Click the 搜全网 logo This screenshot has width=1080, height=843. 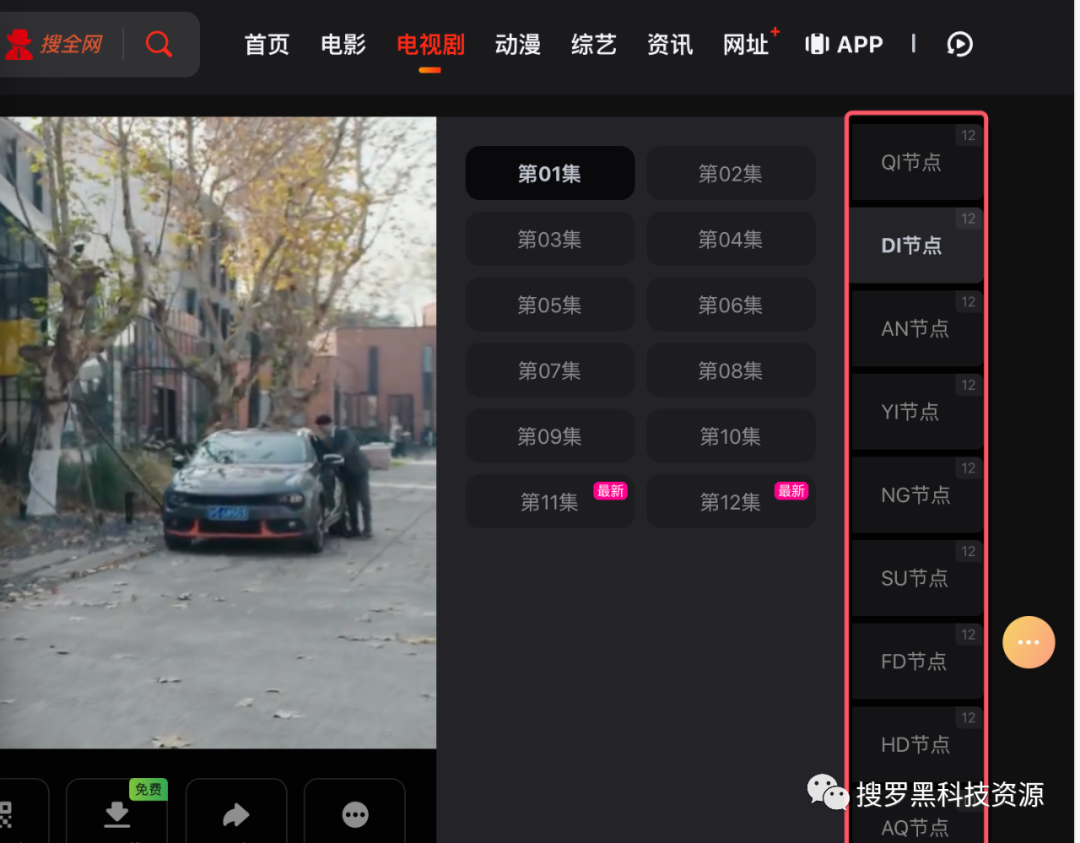click(x=55, y=44)
